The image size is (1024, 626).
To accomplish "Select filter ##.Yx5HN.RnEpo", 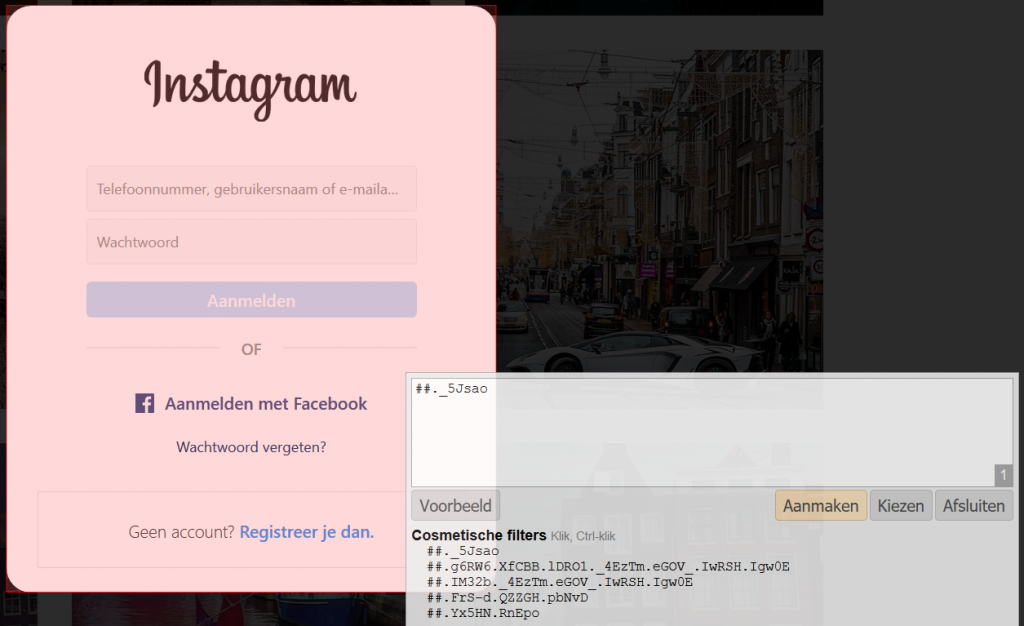I will [483, 613].
